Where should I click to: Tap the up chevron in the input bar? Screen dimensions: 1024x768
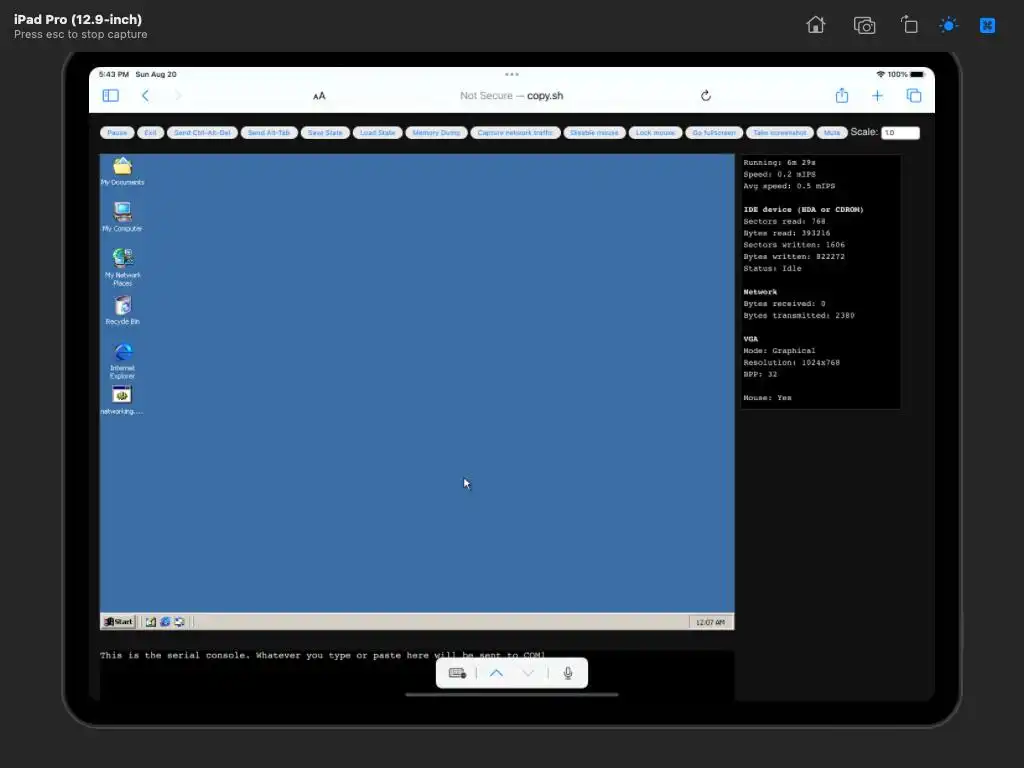coord(496,673)
